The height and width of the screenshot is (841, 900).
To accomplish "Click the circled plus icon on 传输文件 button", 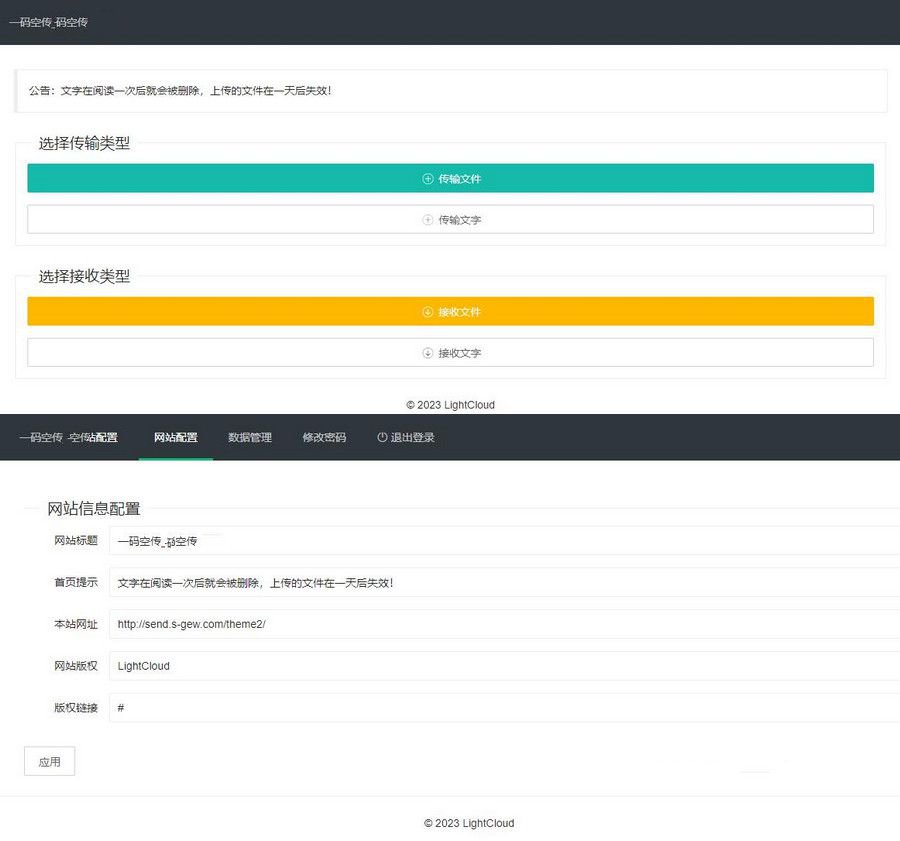I will click(x=426, y=178).
